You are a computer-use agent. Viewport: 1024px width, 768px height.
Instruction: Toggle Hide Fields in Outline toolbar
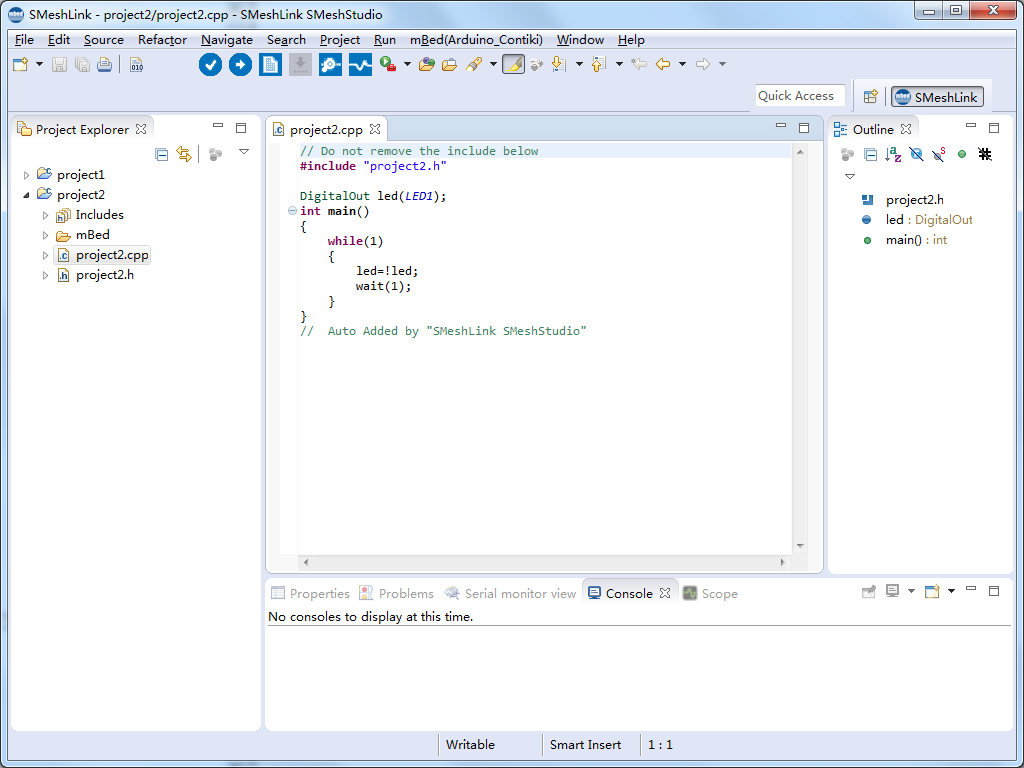[x=916, y=154]
